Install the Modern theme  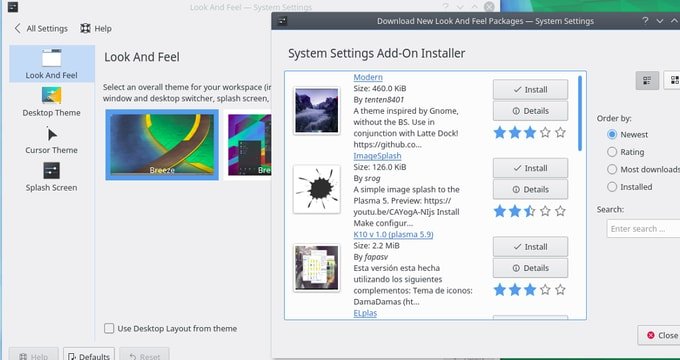point(530,89)
